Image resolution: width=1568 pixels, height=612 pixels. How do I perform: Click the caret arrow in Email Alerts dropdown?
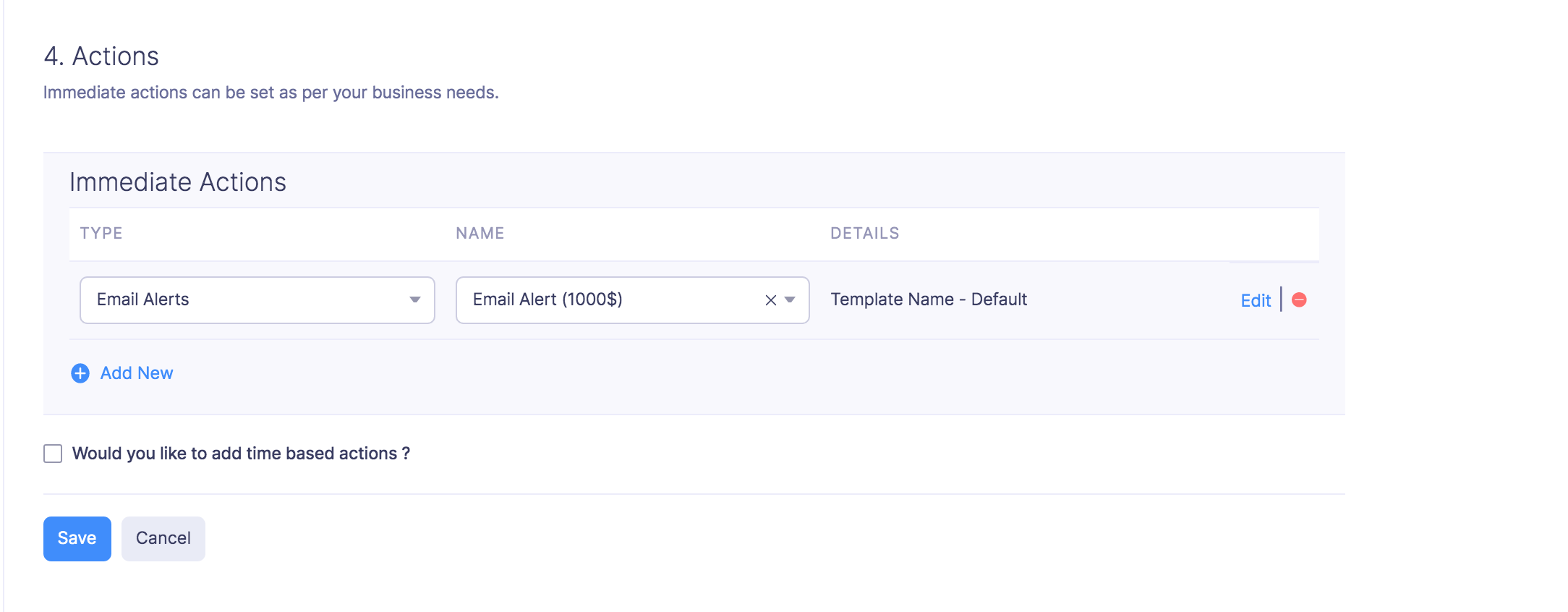pyautogui.click(x=414, y=299)
